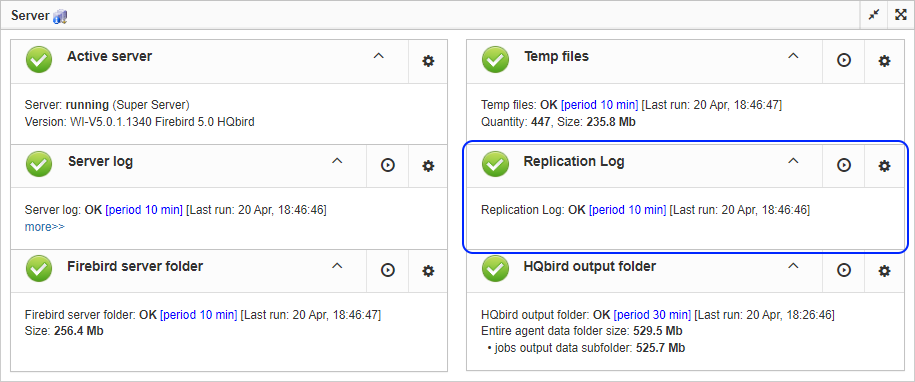The height and width of the screenshot is (382, 915).
Task: Open the Replication Log period 10 min link
Action: [x=627, y=210]
